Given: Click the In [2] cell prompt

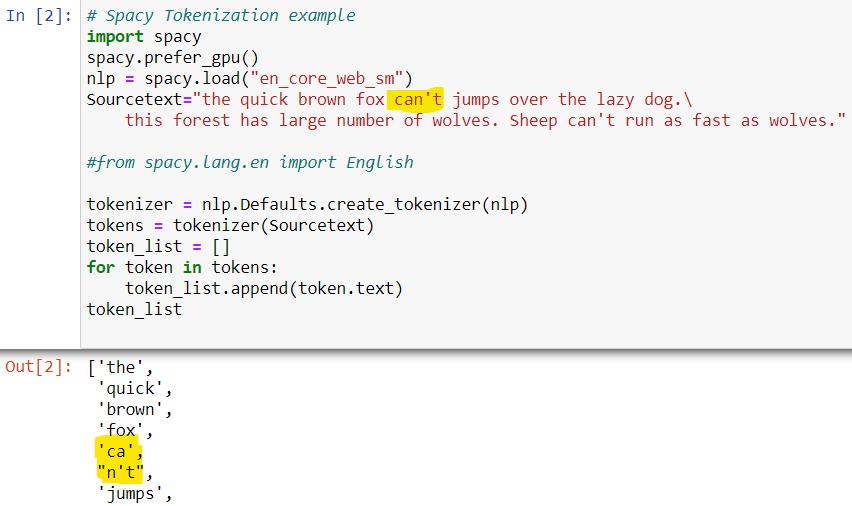Looking at the screenshot, I should pos(38,16).
